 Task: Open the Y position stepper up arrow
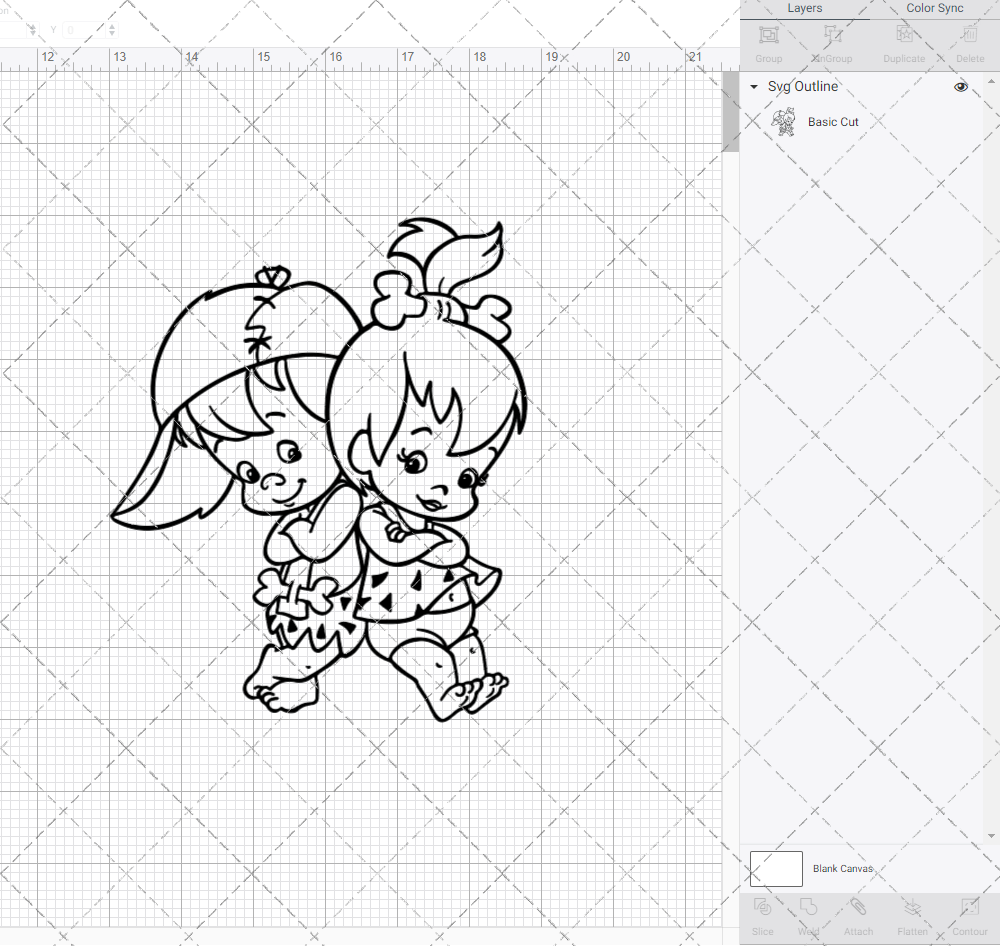click(111, 25)
